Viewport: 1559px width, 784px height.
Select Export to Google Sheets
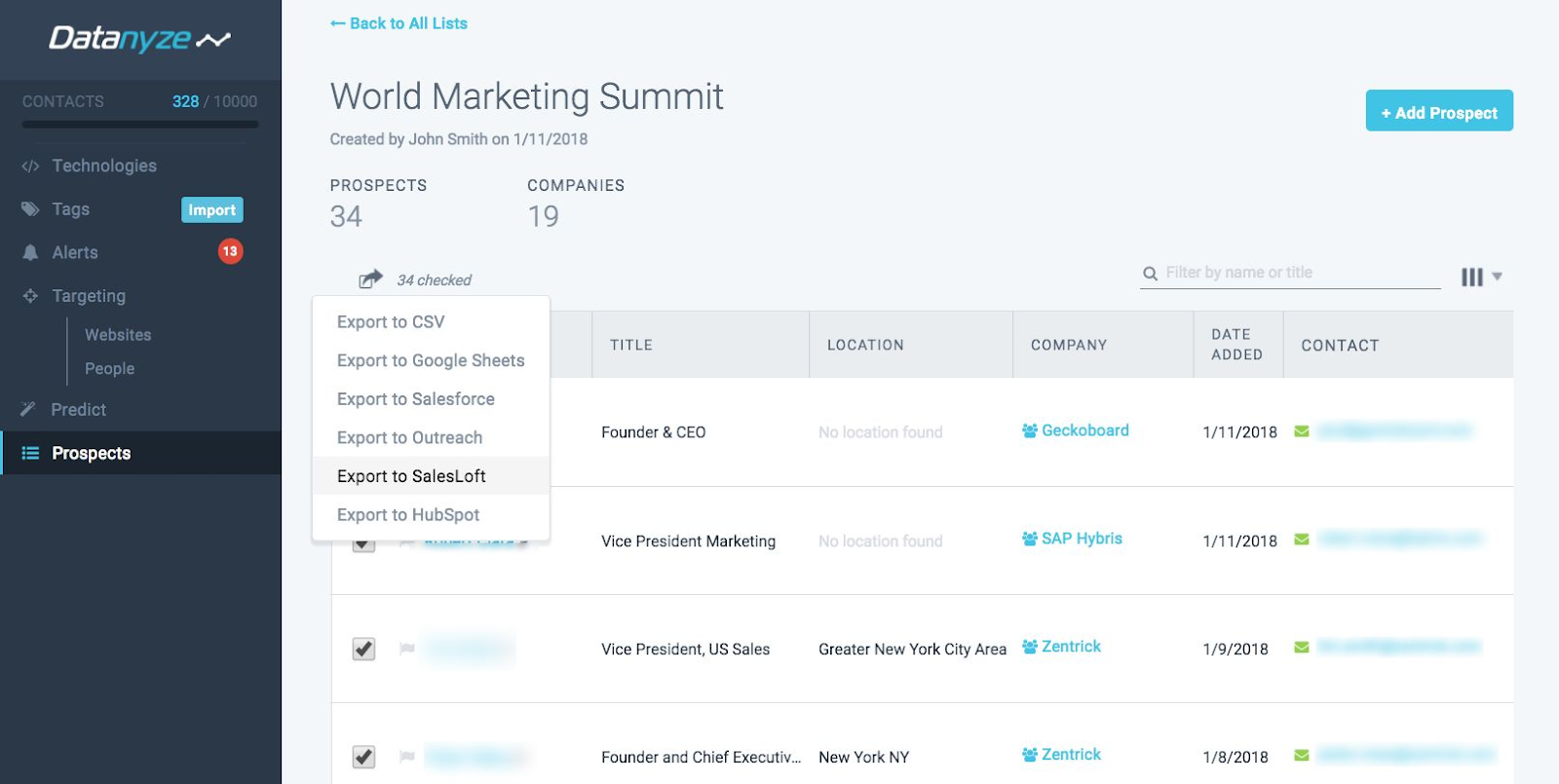coord(431,360)
